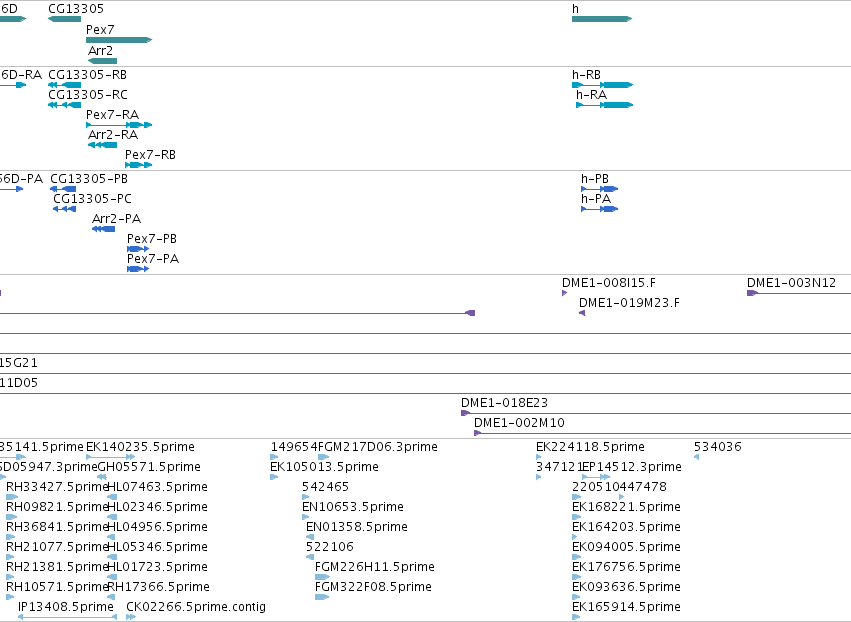
Task: Click the HL02346.5prime EST label
Action: 157,507
